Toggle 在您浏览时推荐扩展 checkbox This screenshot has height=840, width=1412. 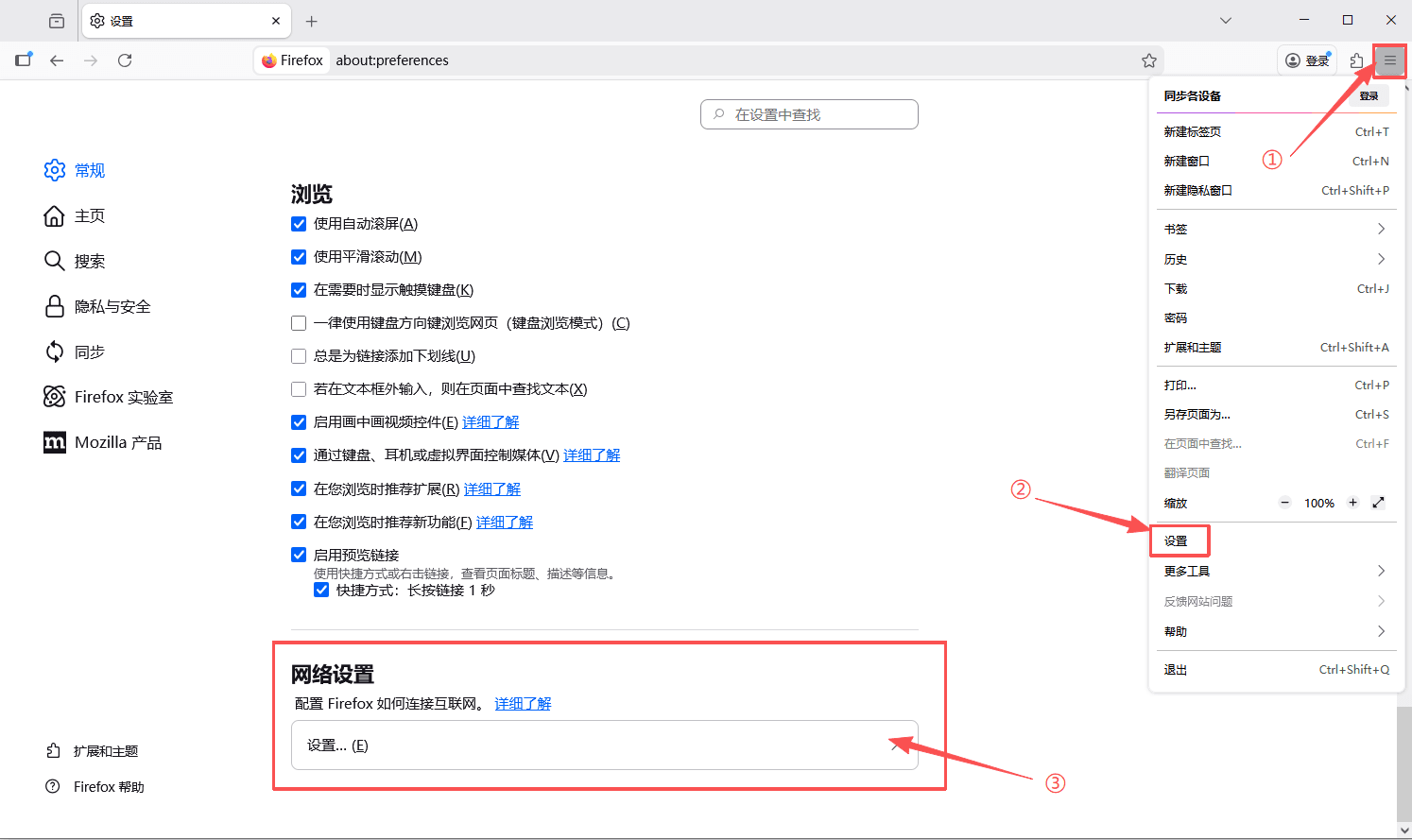(299, 489)
